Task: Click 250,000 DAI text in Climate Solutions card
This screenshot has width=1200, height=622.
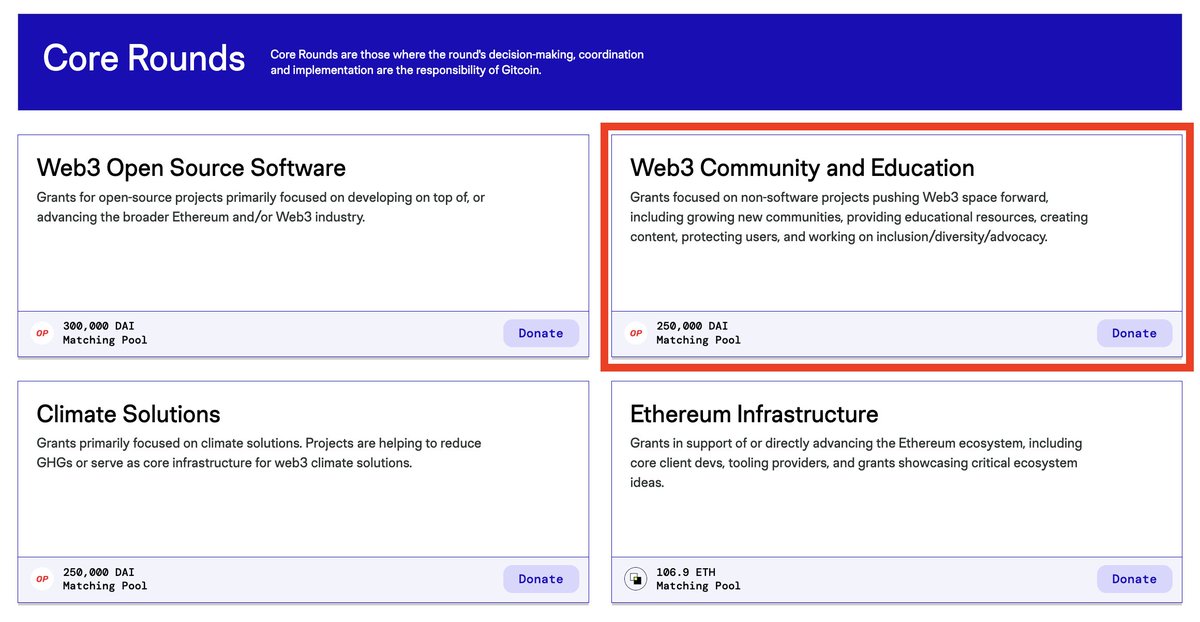Action: (x=98, y=572)
